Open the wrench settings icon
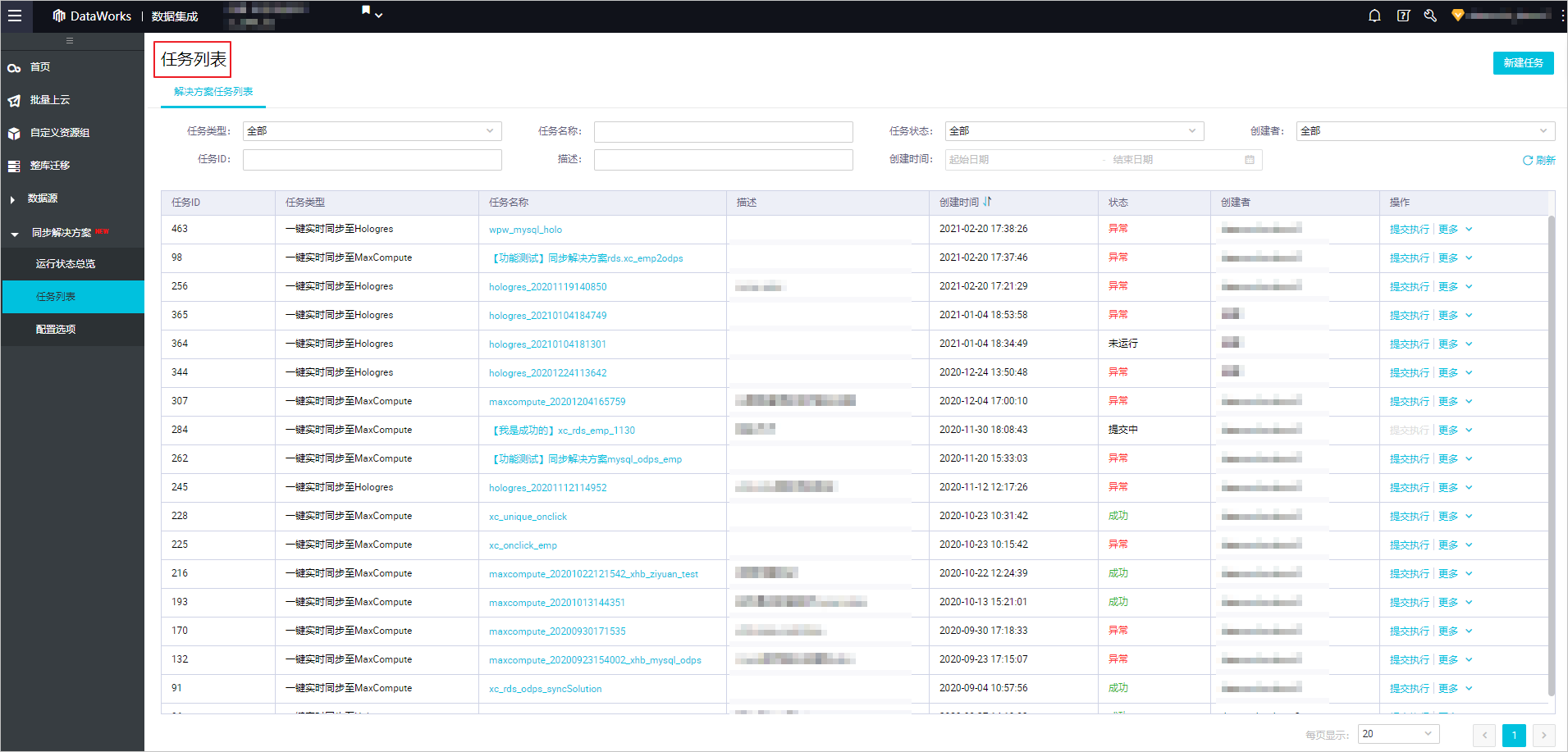1568x752 pixels. pyautogui.click(x=1430, y=16)
